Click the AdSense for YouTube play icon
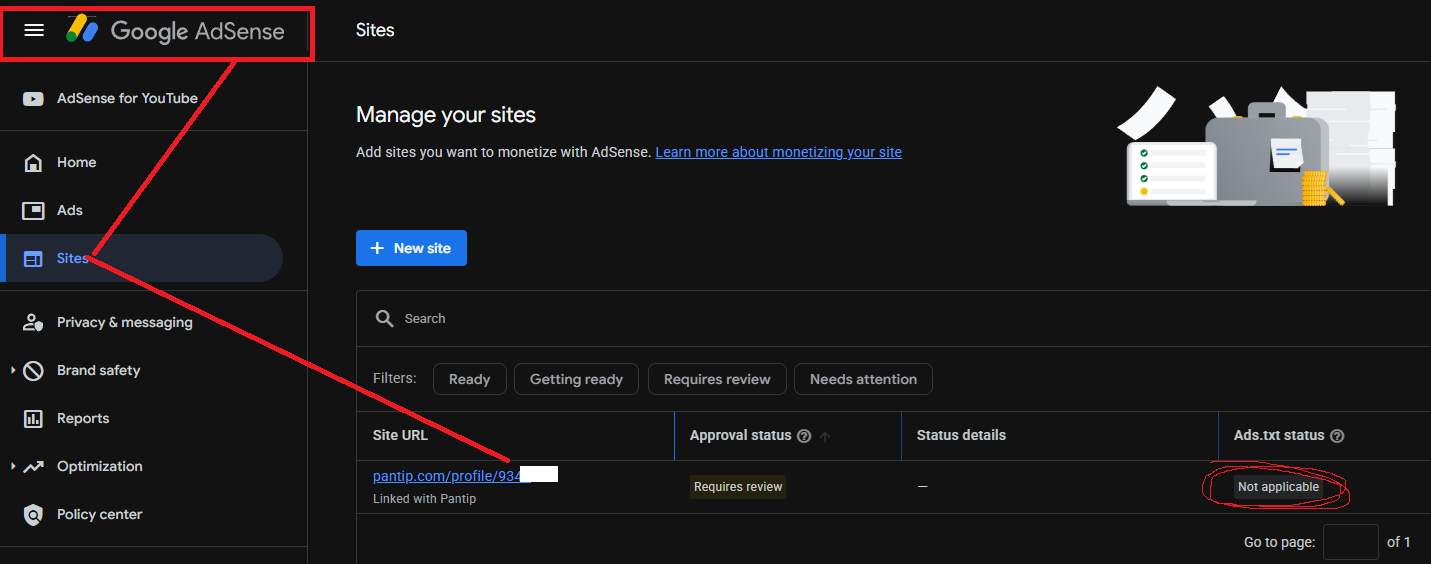 click(33, 98)
